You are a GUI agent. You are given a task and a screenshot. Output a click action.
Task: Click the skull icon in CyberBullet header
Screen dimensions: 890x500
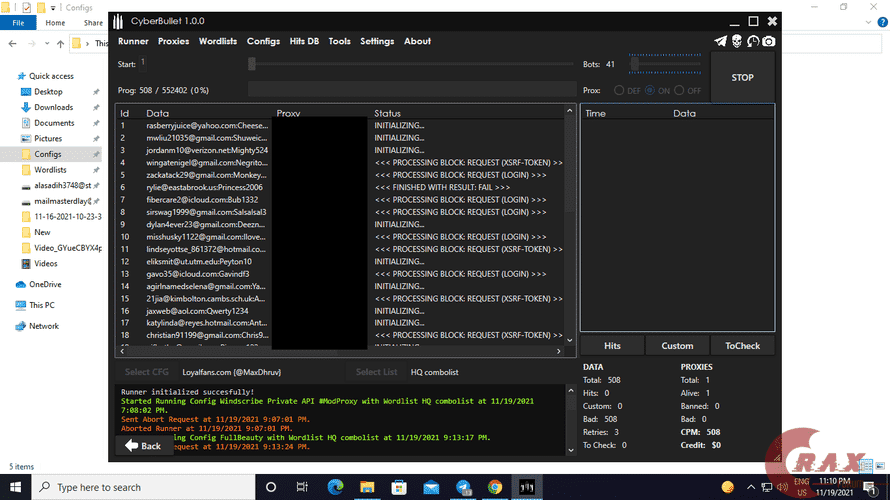[x=736, y=41]
